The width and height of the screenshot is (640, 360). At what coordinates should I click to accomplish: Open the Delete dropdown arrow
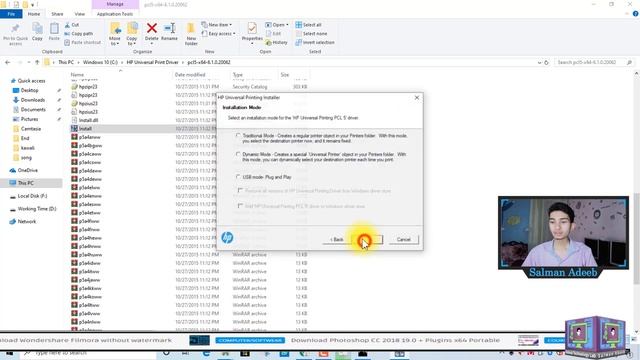[x=152, y=43]
